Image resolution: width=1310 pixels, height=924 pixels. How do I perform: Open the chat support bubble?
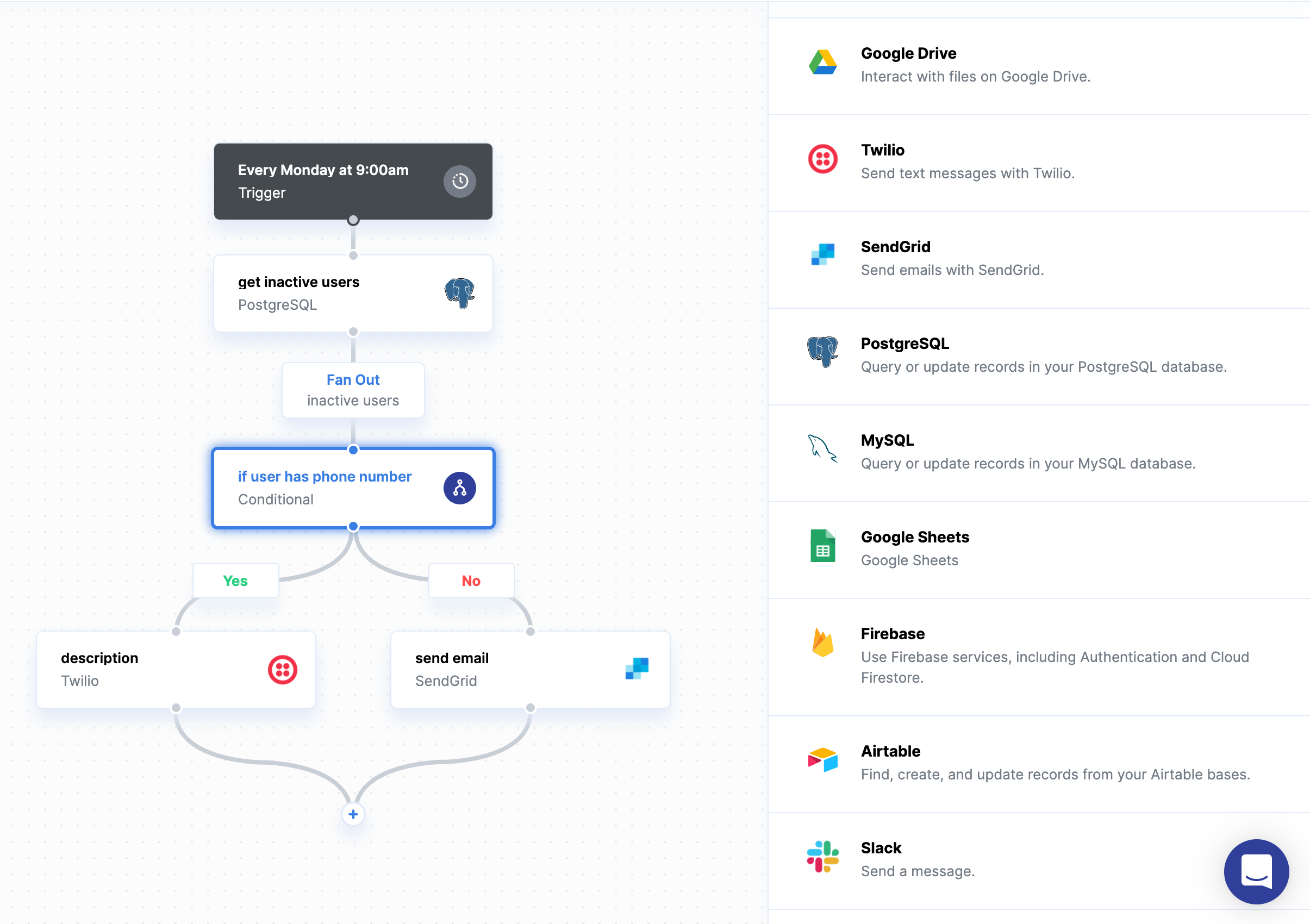click(x=1256, y=871)
